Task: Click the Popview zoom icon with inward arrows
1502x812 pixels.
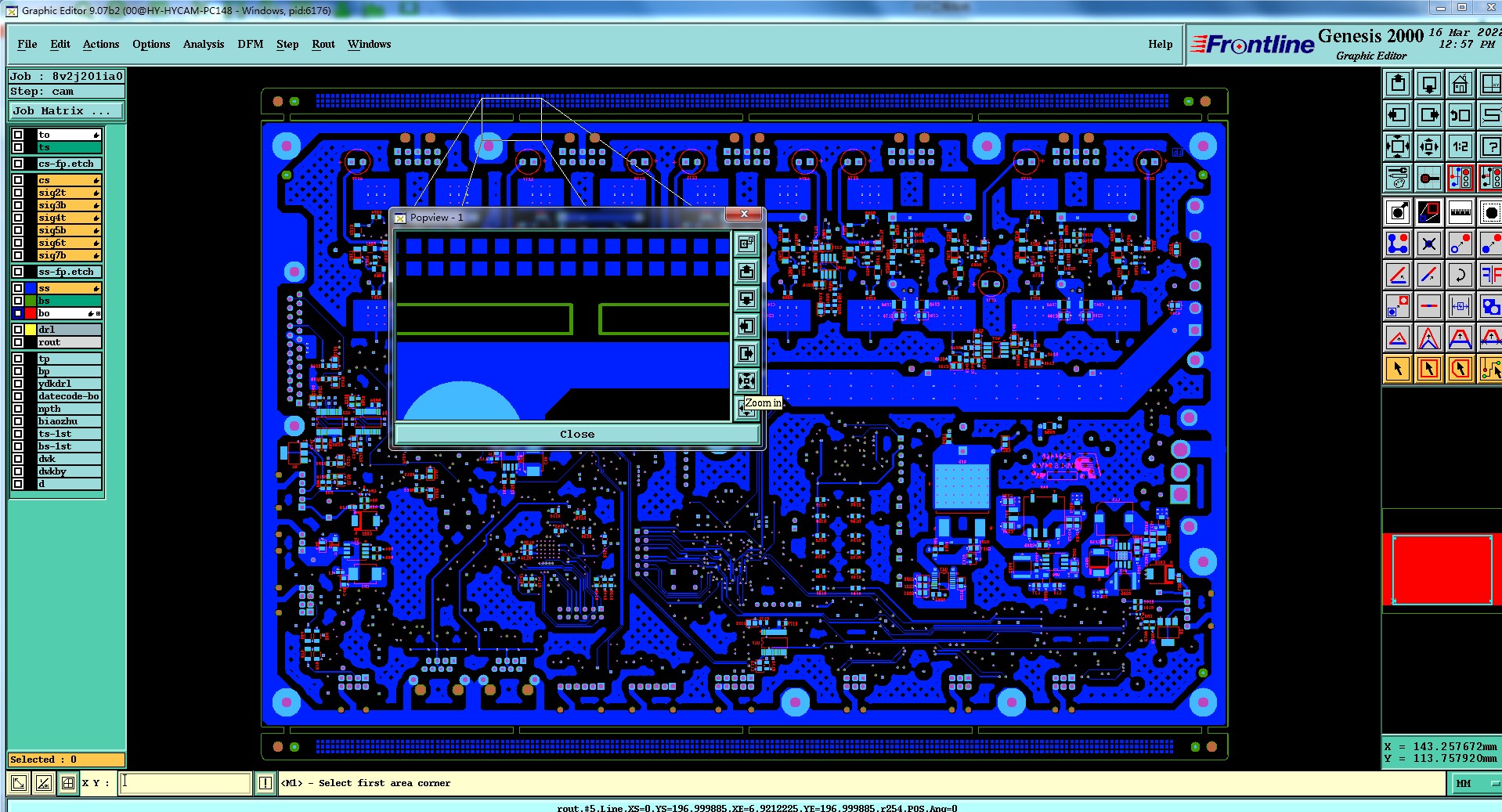Action: [x=746, y=381]
